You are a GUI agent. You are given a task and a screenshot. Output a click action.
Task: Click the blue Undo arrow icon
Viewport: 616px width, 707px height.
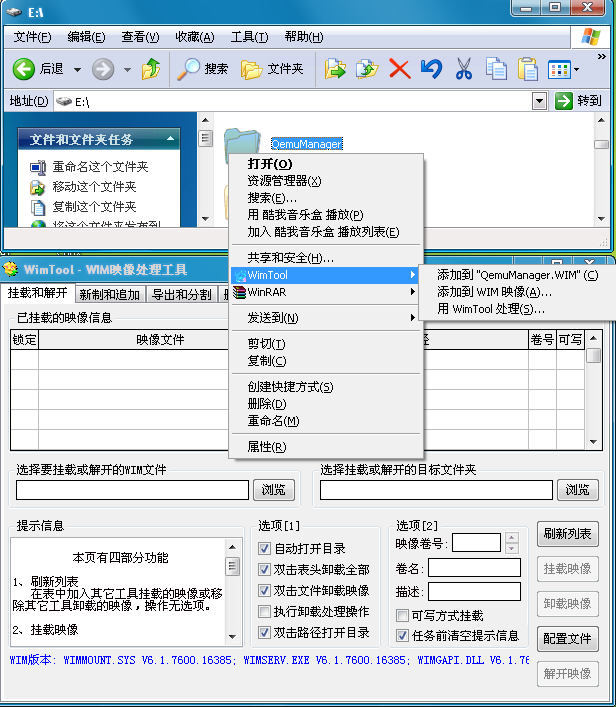tap(431, 69)
